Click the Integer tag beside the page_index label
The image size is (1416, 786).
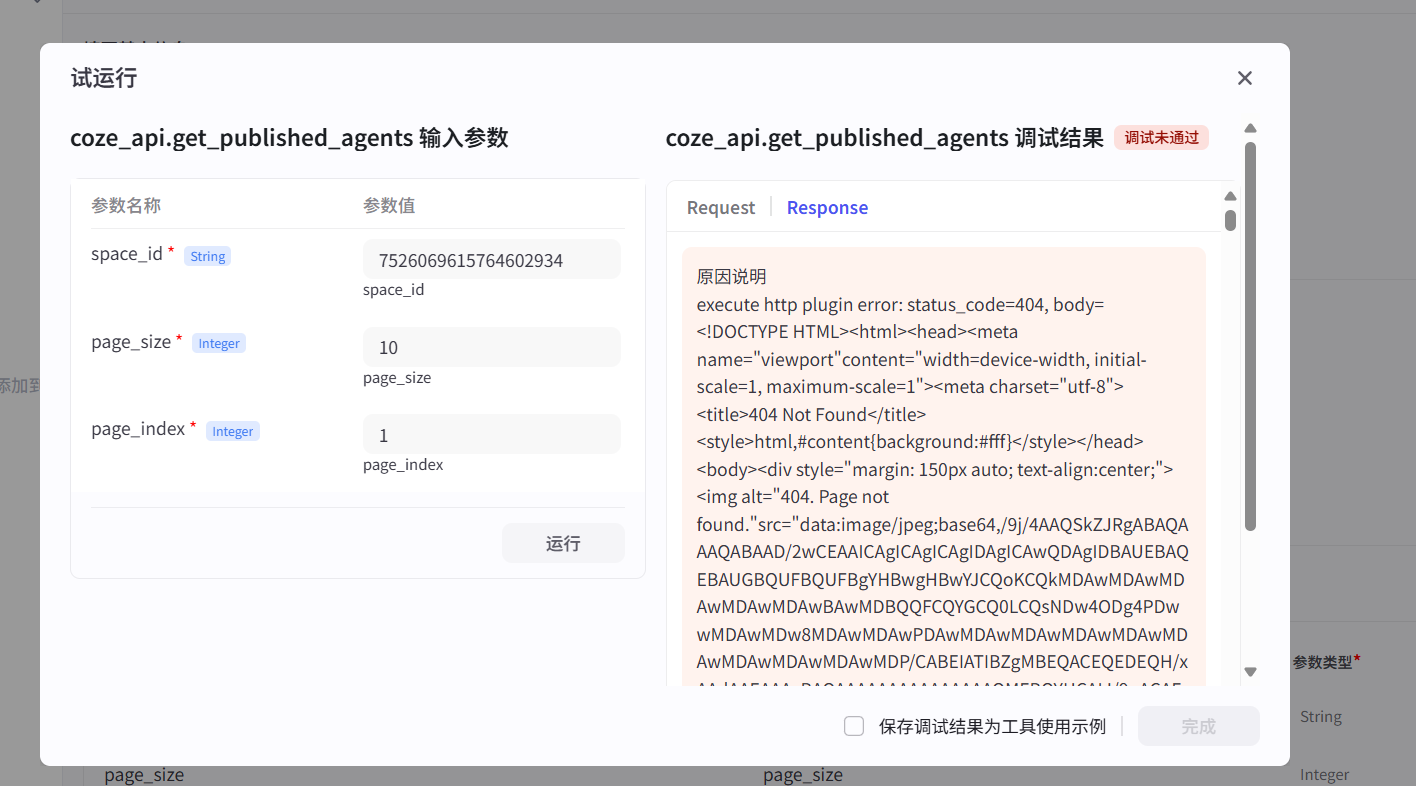point(233,431)
